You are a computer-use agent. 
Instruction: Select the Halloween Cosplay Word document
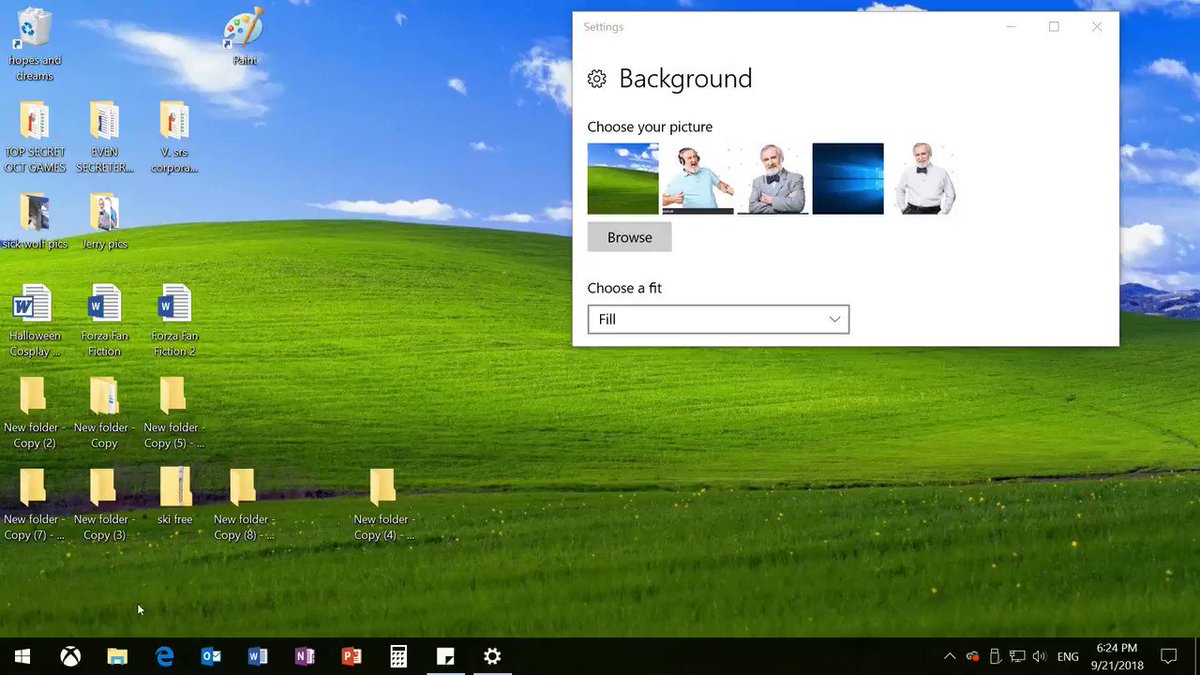35,321
